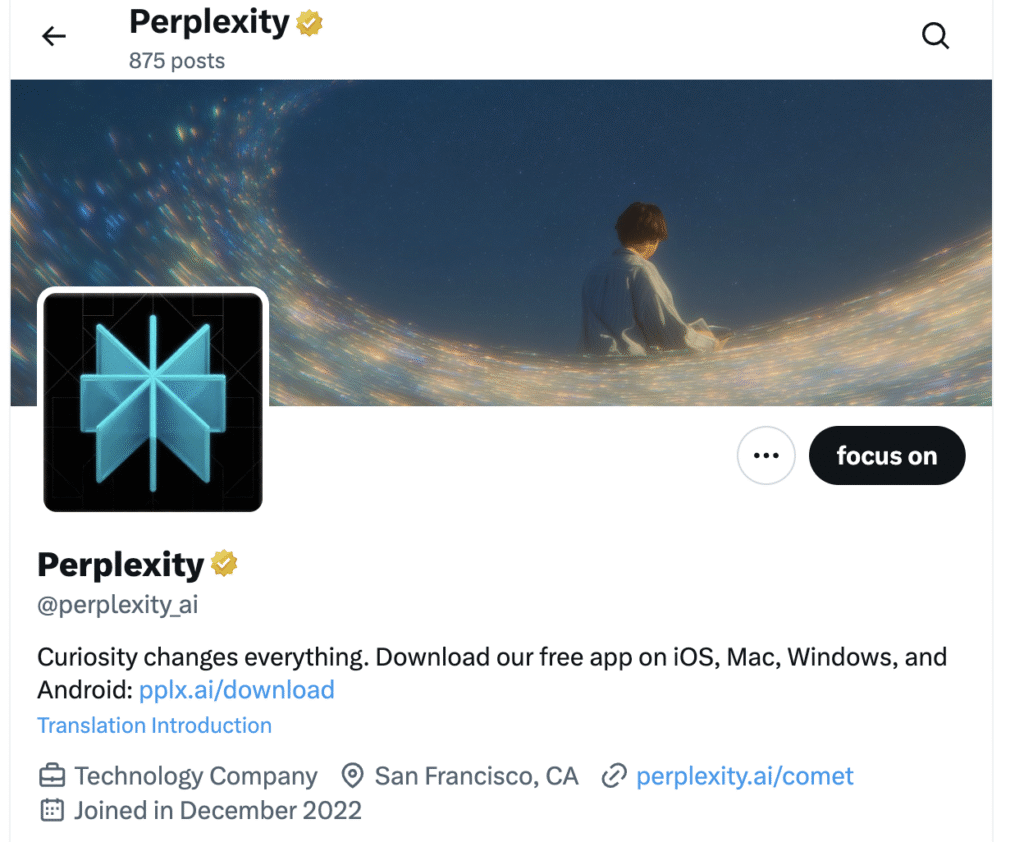Click "Joined in December 2022" text

pyautogui.click(x=218, y=810)
